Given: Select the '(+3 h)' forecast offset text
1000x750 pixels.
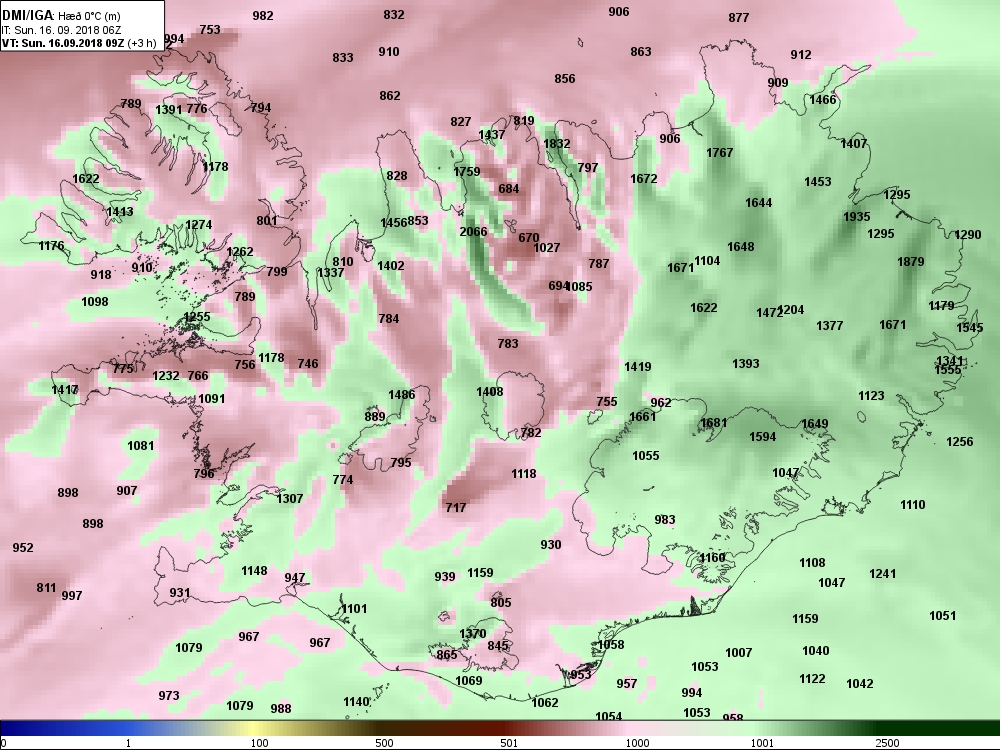Looking at the screenshot, I should [x=142, y=43].
